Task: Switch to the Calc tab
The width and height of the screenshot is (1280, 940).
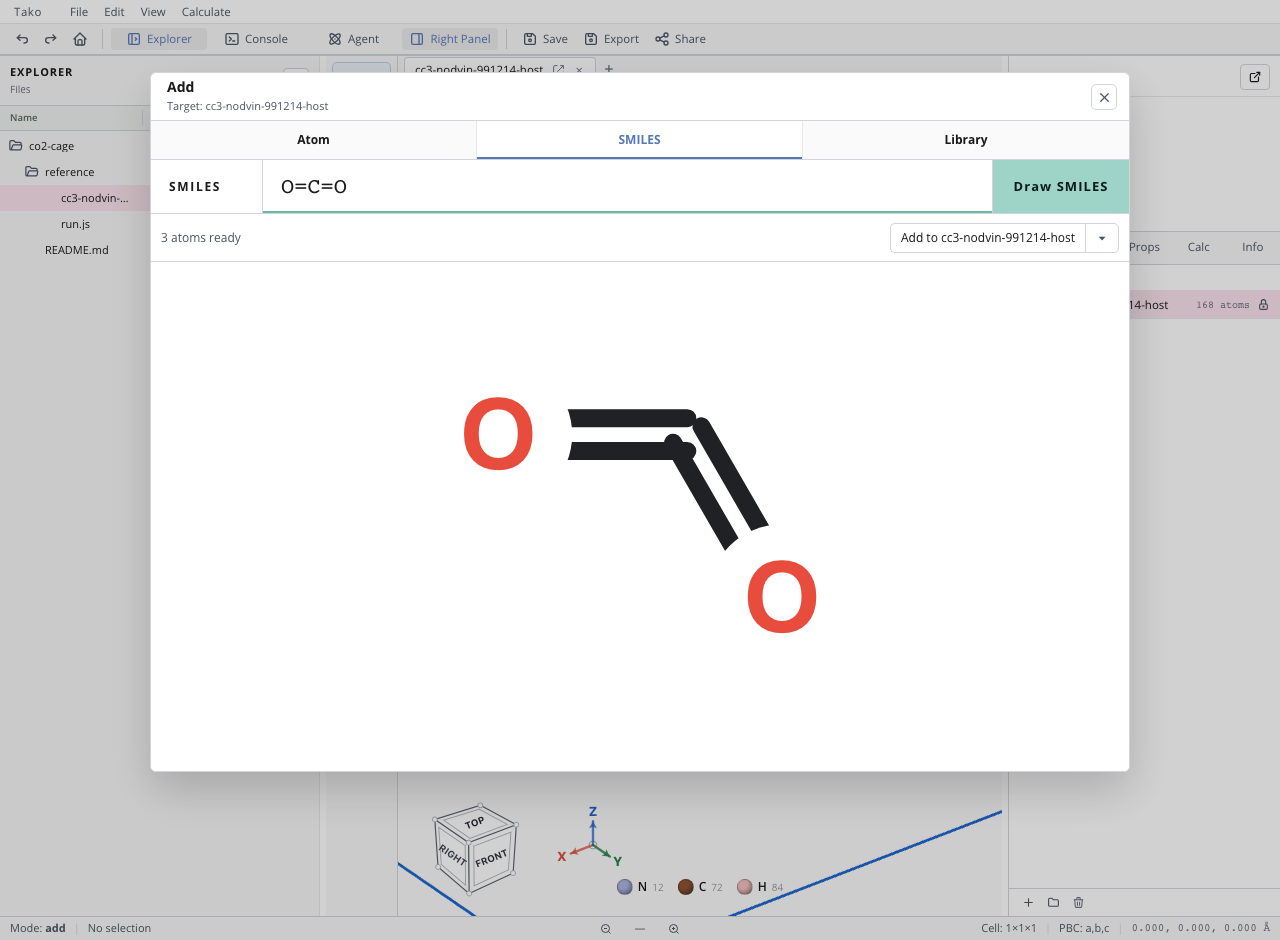Action: 1198,247
